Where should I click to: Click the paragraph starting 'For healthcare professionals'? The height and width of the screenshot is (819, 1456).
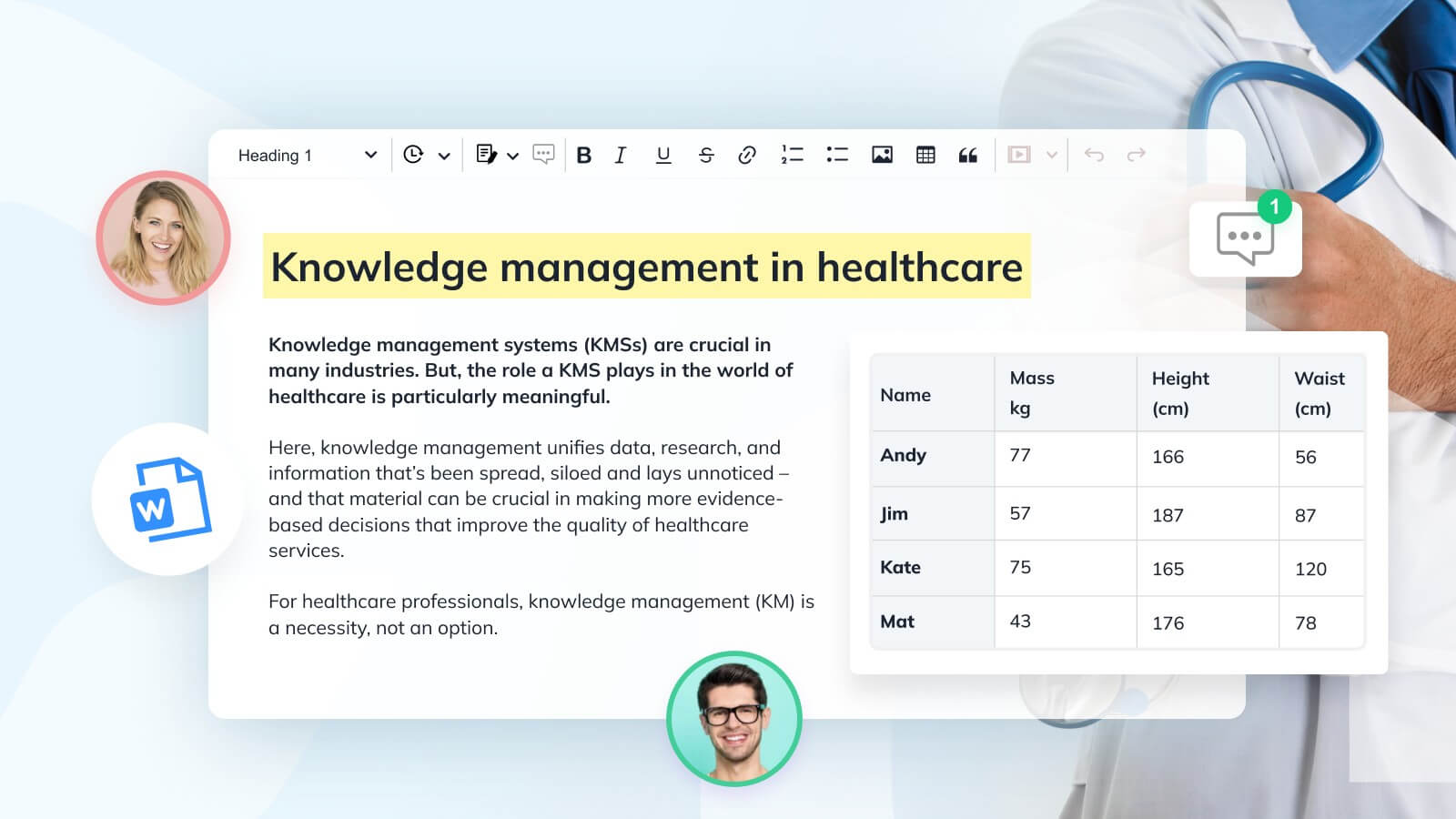[541, 614]
